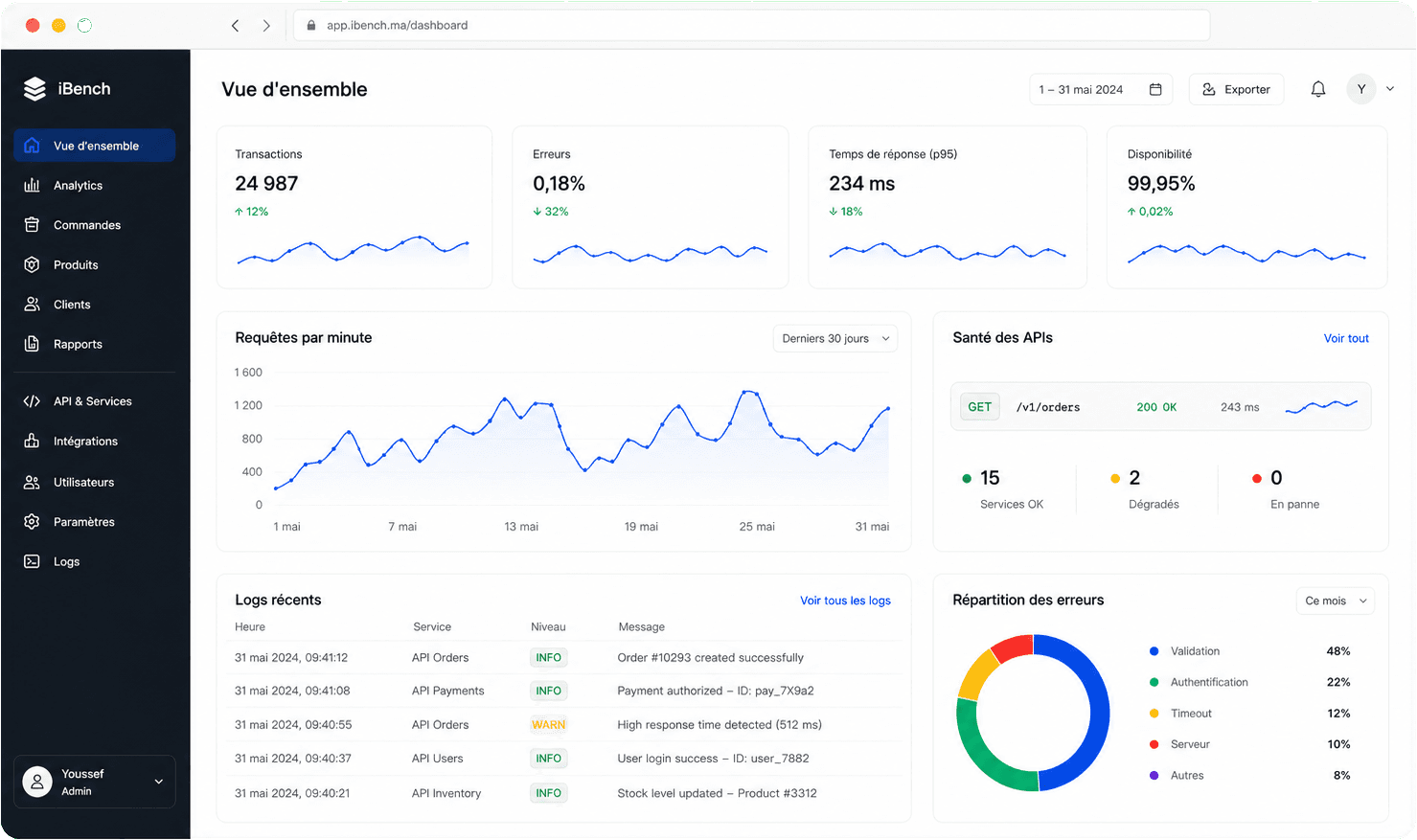Click the Stock level updated log message
The height and width of the screenshot is (840, 1417).
(x=717, y=793)
